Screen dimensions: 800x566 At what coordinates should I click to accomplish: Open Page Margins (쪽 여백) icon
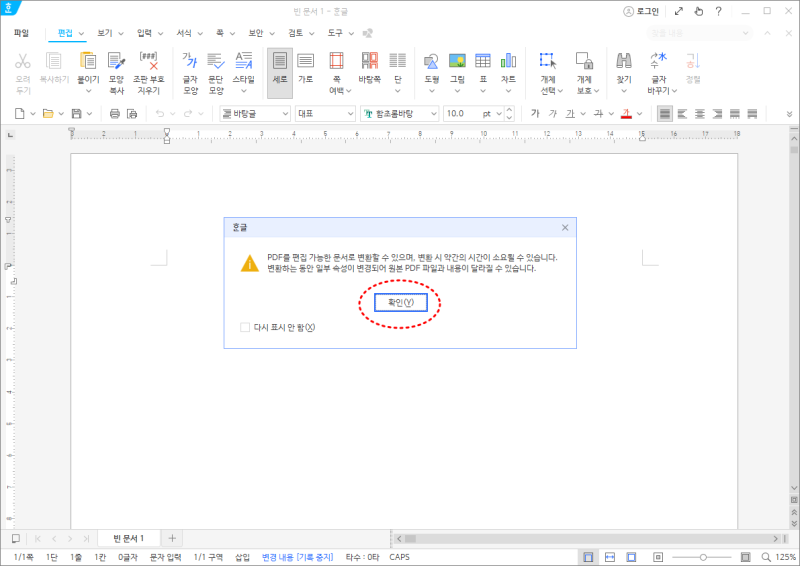336,61
